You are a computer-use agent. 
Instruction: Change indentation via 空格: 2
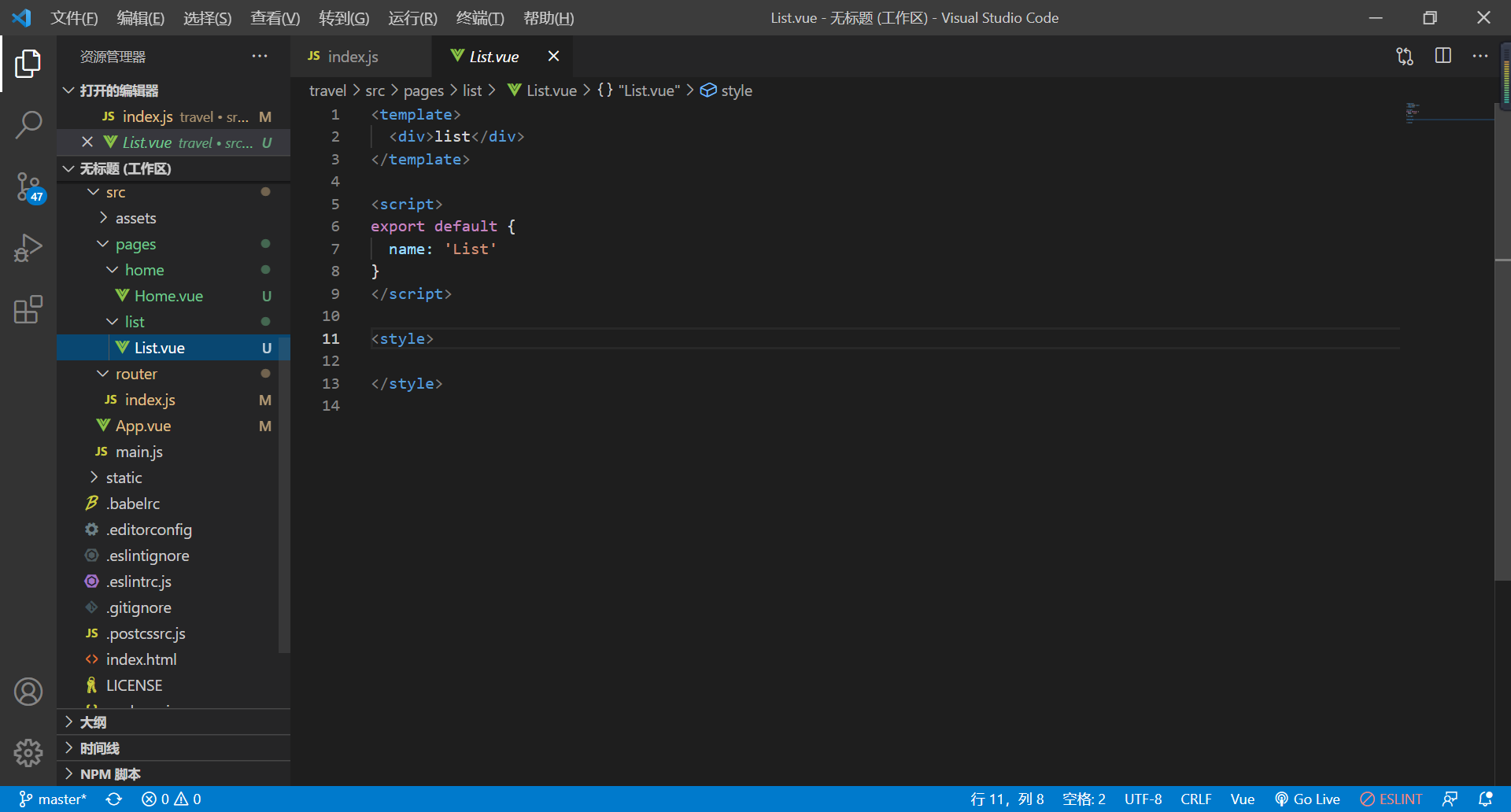[x=1084, y=799]
